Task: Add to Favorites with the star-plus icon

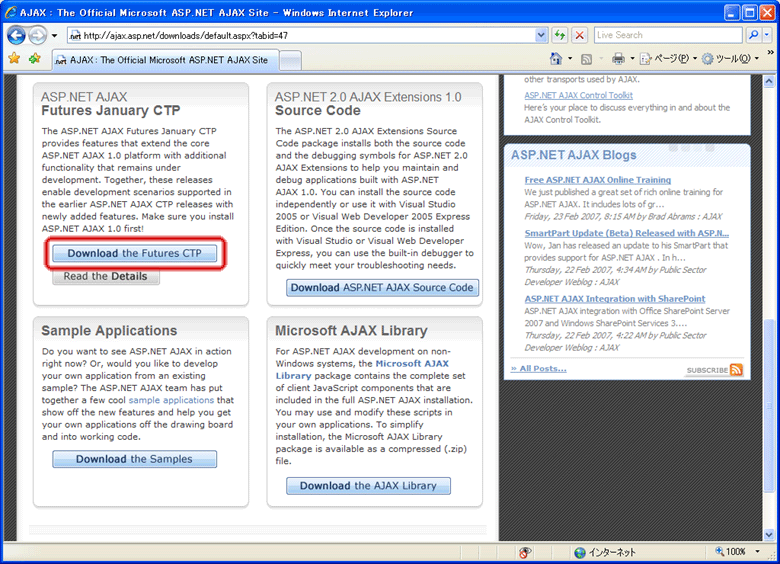Action: [x=35, y=59]
